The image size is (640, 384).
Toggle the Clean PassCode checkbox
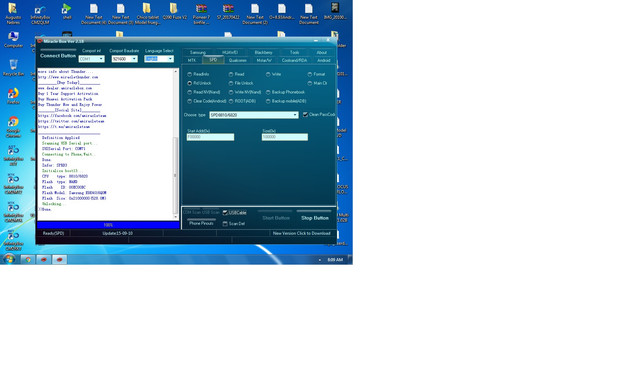pos(305,115)
